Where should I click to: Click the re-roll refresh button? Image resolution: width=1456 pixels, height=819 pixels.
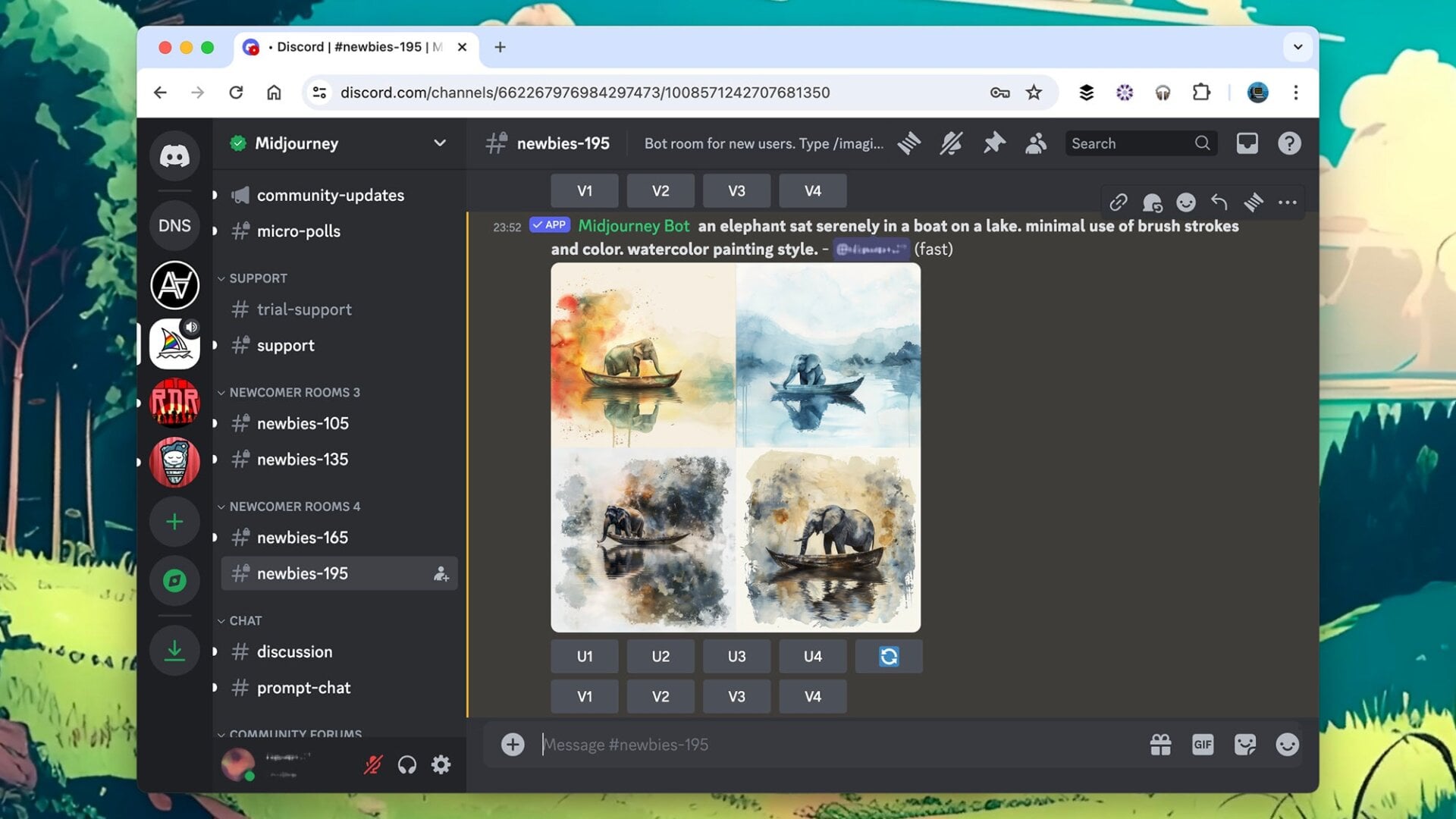coord(889,657)
